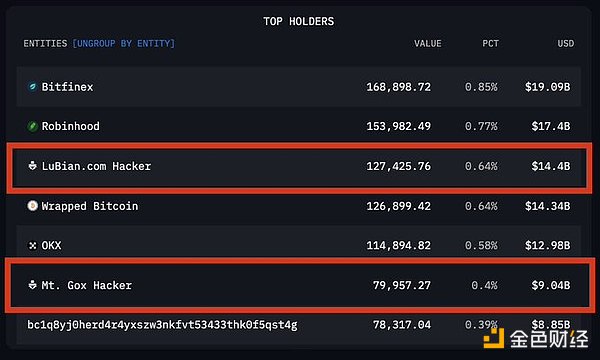Click the LuBian.com Hacker icon

point(33,166)
